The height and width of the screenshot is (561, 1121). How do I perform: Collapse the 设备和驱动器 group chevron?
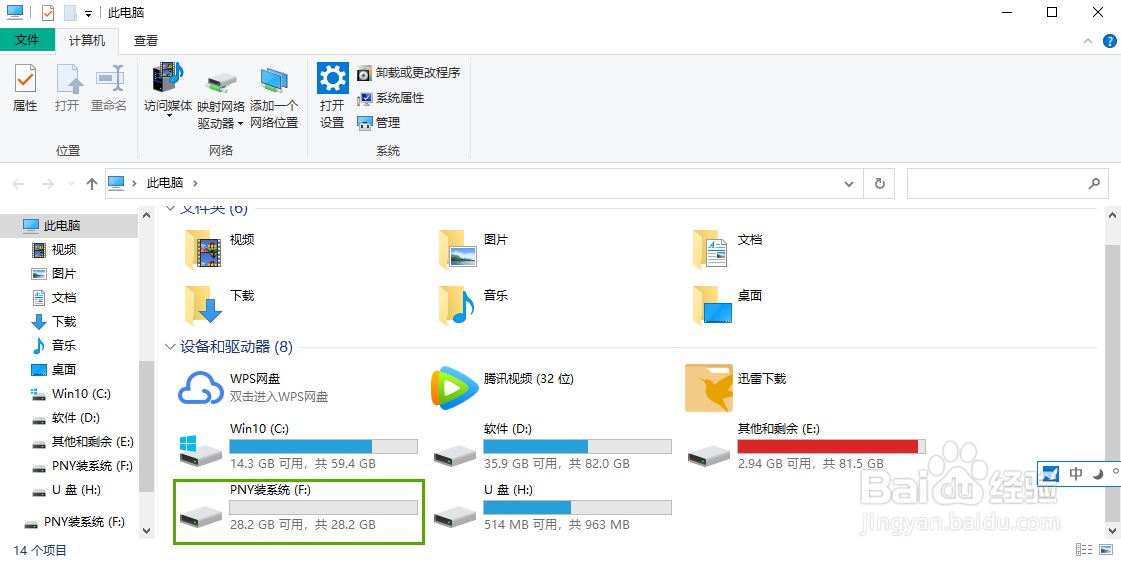[x=170, y=347]
